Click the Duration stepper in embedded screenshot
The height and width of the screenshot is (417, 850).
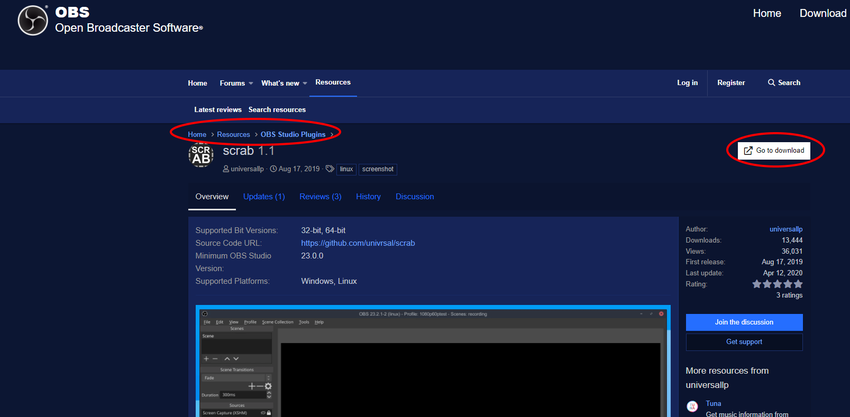(x=269, y=395)
